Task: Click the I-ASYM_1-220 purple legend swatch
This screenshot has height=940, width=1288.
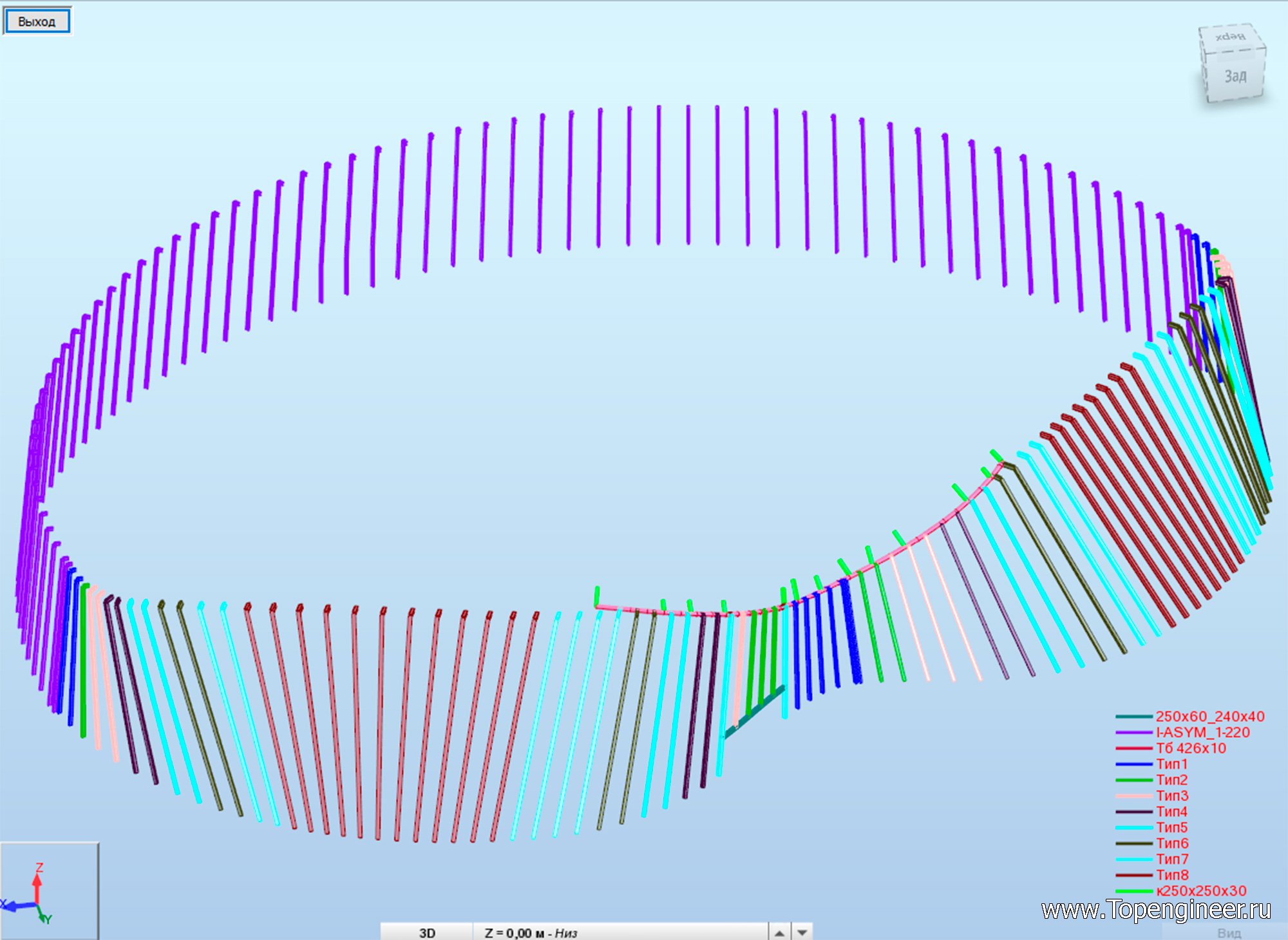Action: [x=1133, y=733]
